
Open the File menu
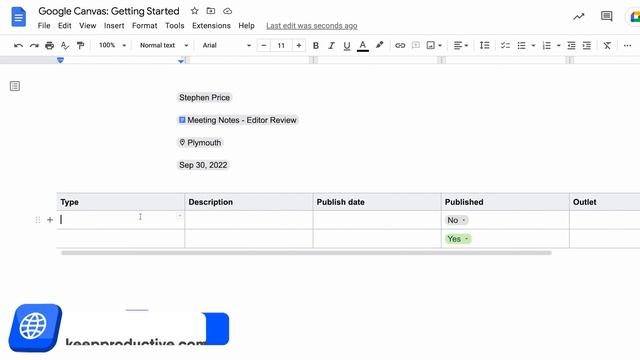44,26
